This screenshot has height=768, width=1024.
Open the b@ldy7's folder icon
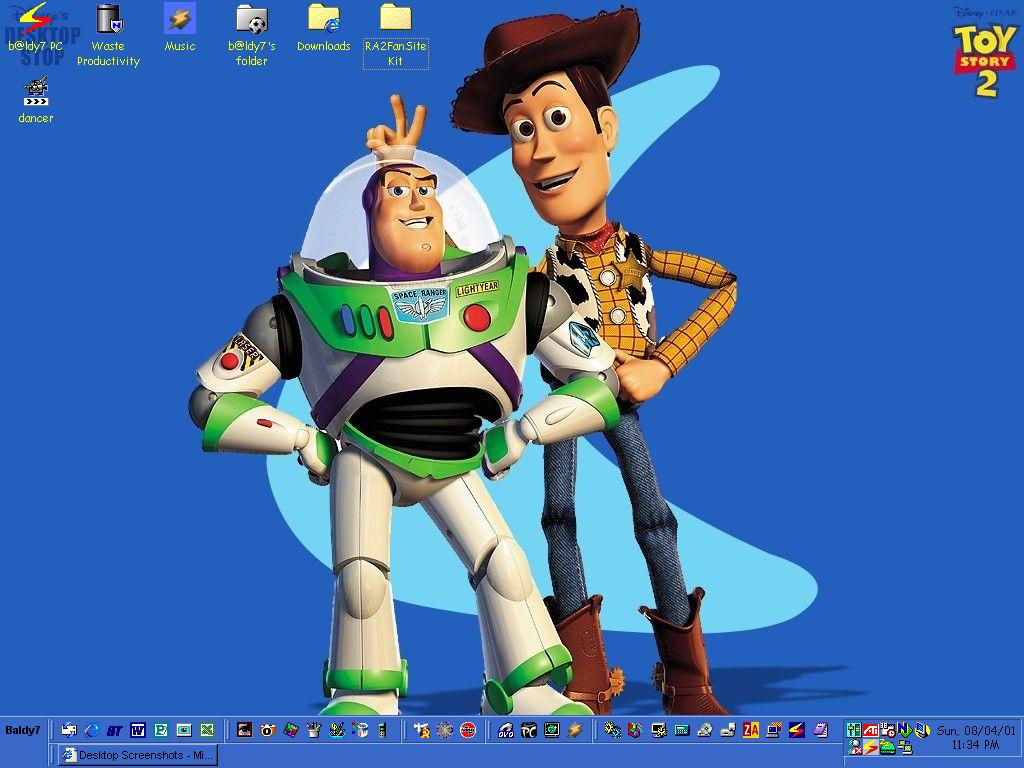pyautogui.click(x=251, y=19)
